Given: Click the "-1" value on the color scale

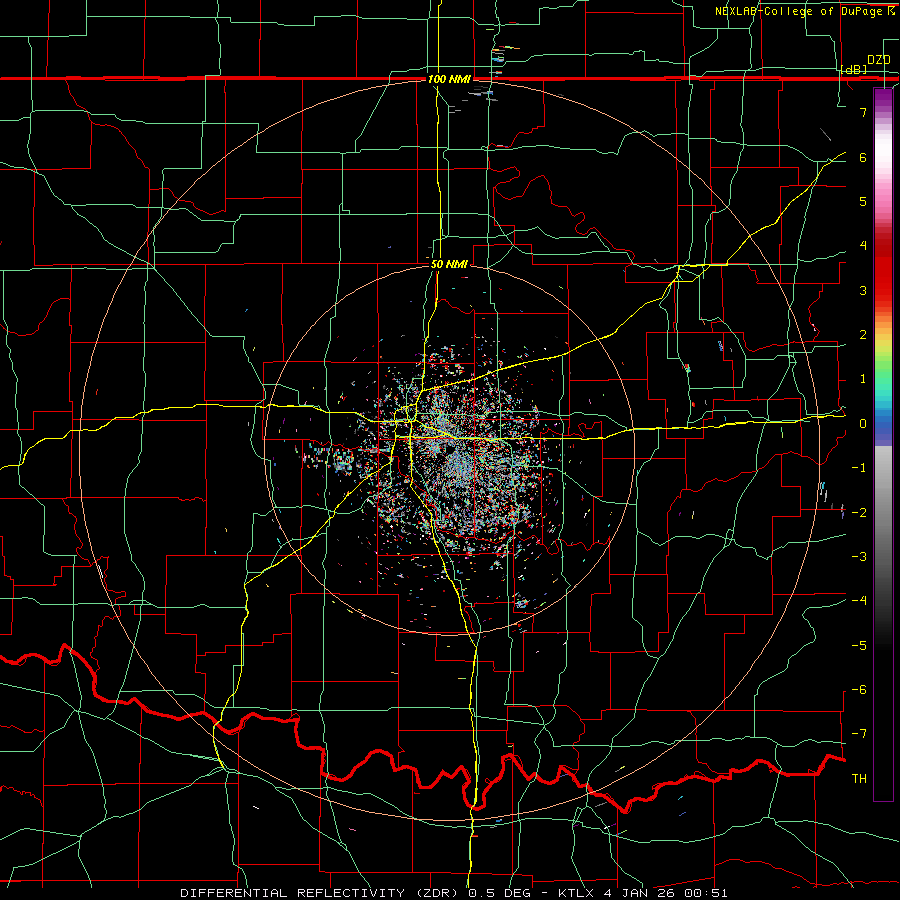Looking at the screenshot, I should coord(859,468).
